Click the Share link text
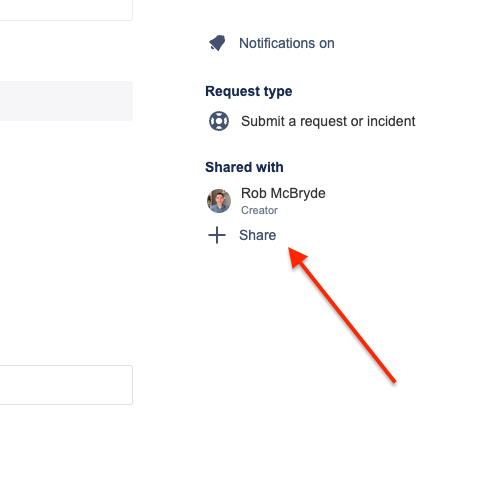484x481 pixels. click(257, 235)
